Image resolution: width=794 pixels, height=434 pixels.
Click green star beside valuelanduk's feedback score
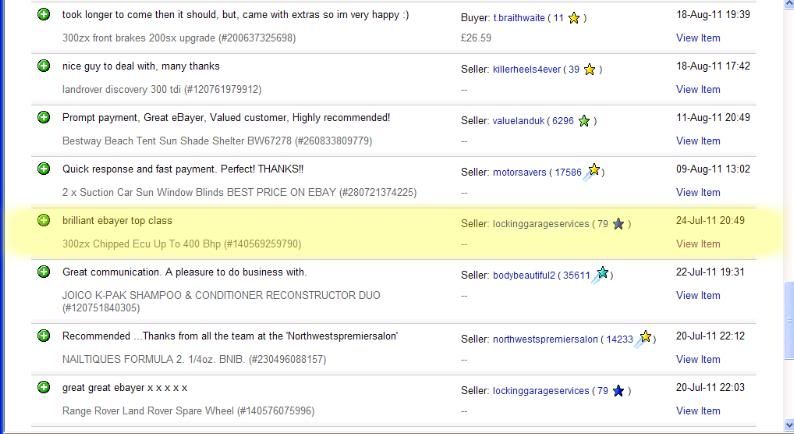pos(584,121)
